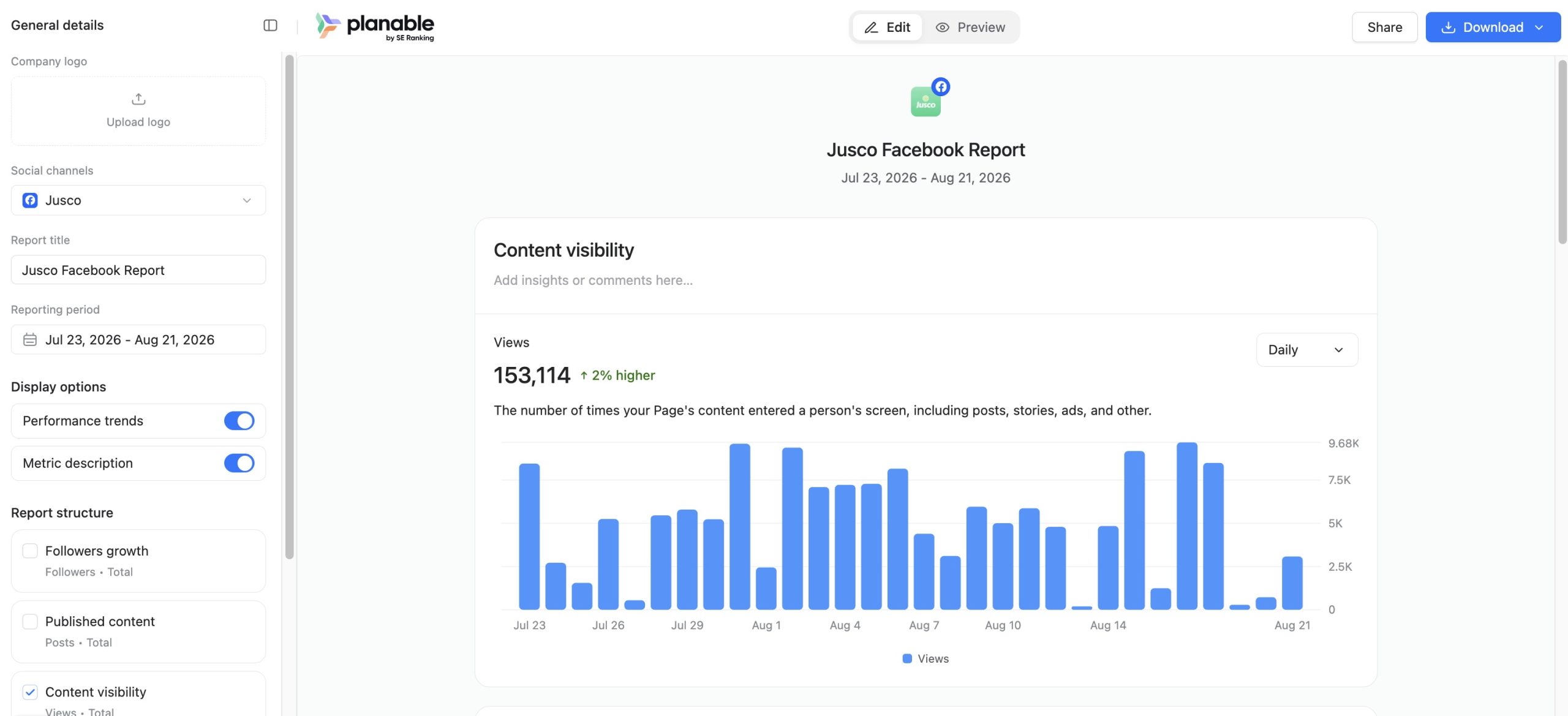The image size is (1568, 716).
Task: Click the Followers • Total subtitle
Action: tap(89, 572)
